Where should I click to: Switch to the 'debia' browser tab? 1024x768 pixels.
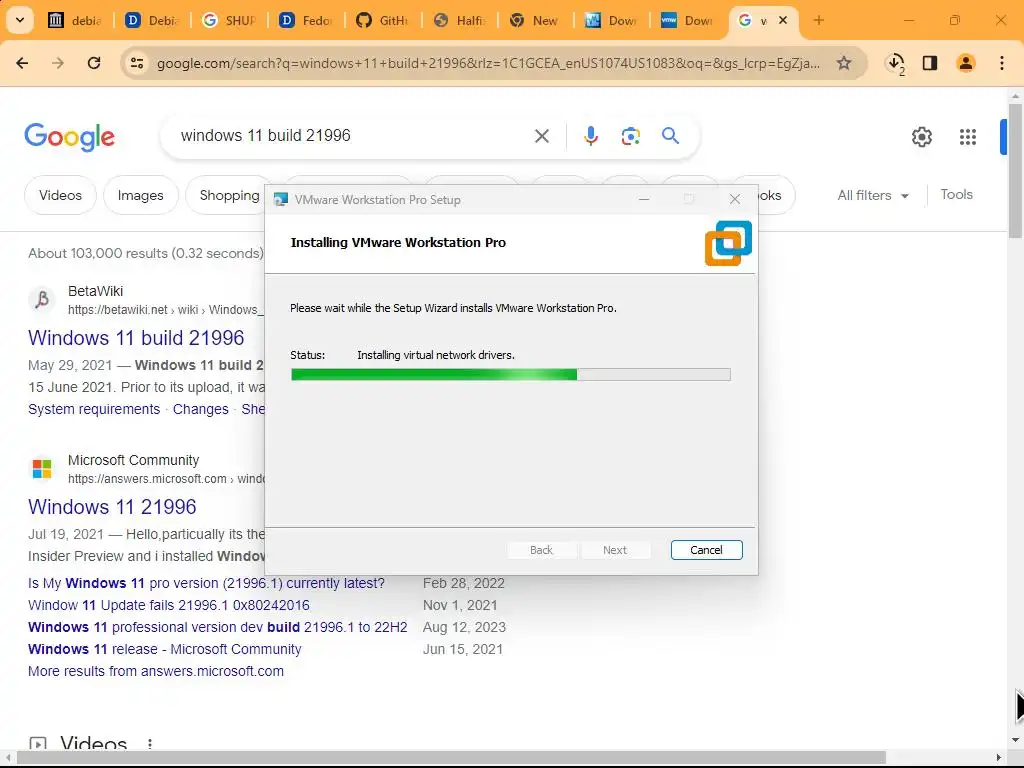point(75,20)
